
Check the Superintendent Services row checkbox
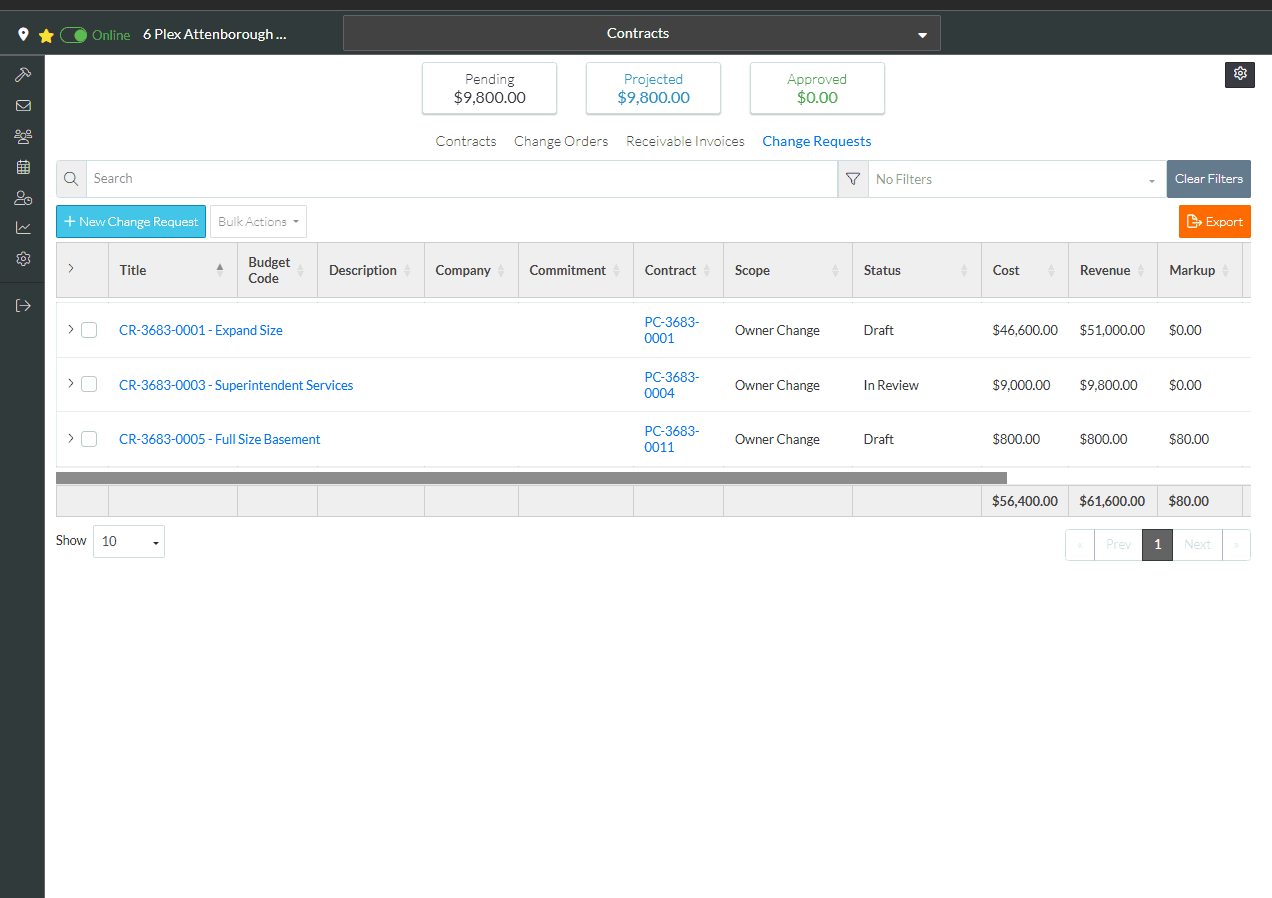click(x=89, y=384)
